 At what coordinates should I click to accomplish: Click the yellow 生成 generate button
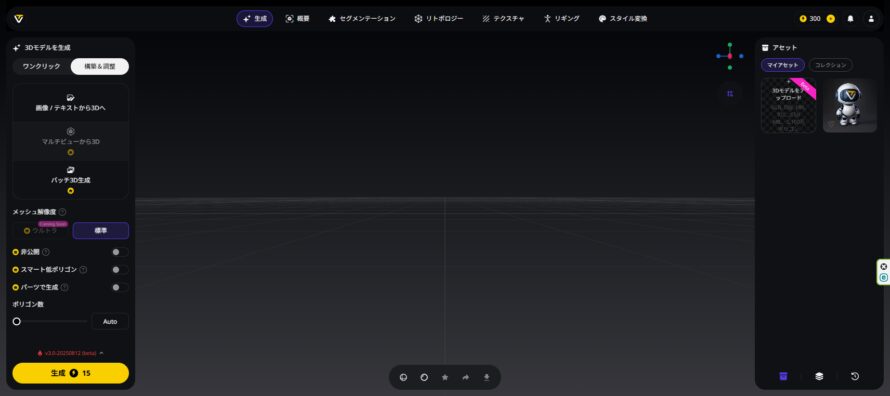click(x=71, y=373)
